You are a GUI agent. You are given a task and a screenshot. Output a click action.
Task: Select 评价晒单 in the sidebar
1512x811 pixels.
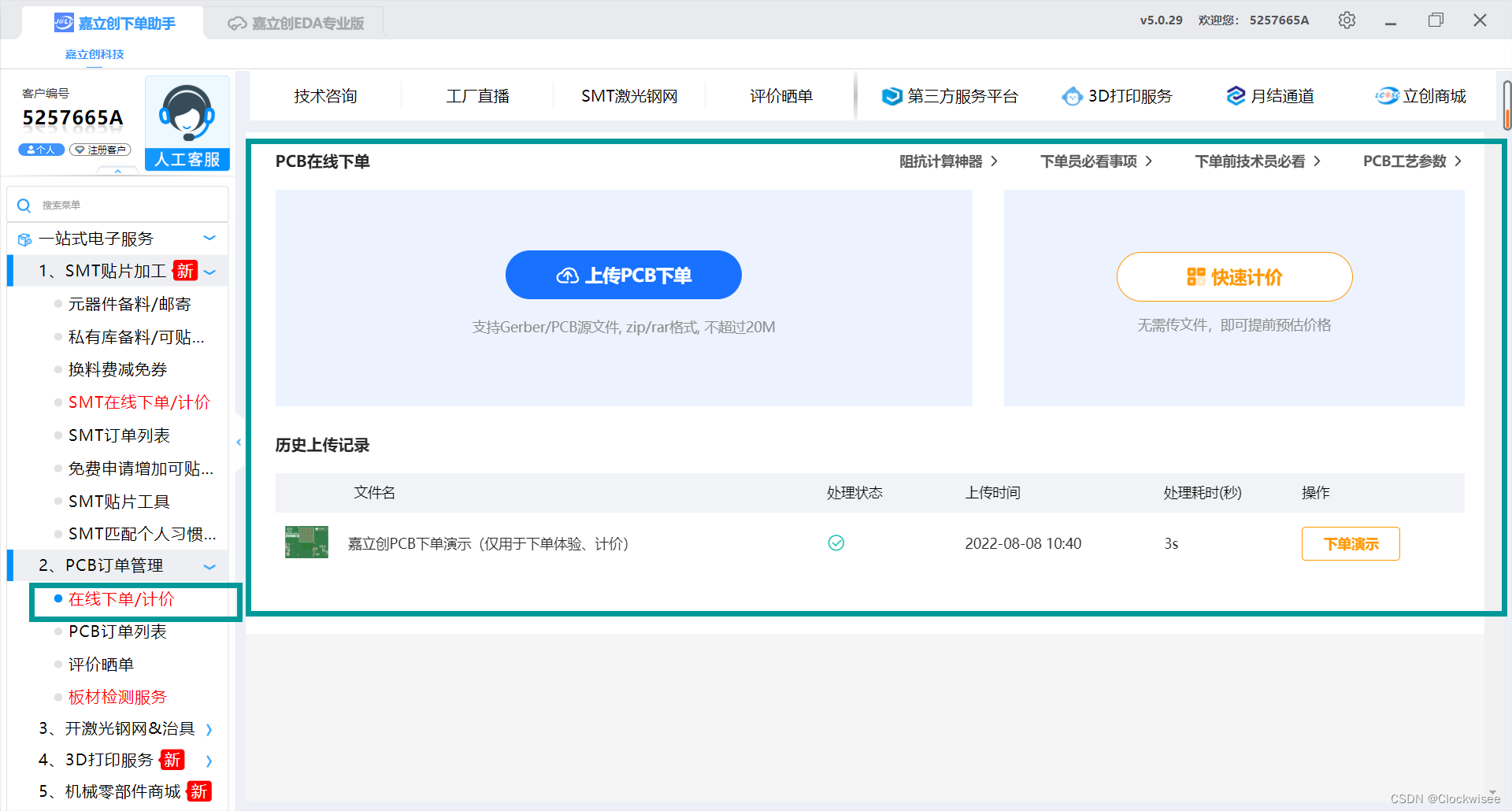[101, 665]
